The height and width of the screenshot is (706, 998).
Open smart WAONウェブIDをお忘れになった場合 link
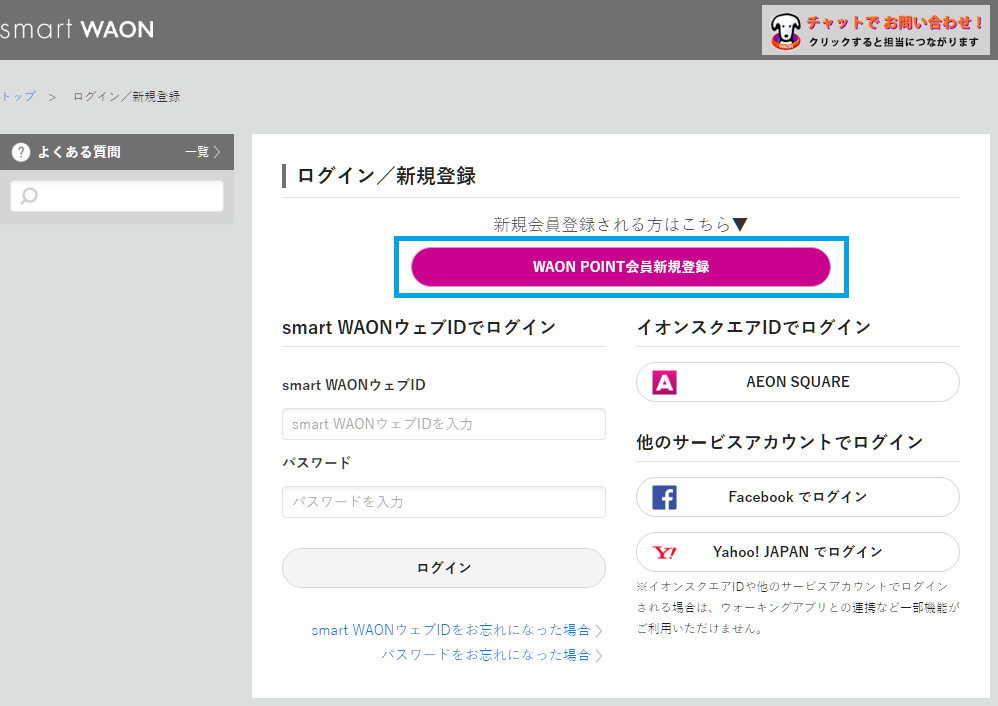tap(456, 630)
